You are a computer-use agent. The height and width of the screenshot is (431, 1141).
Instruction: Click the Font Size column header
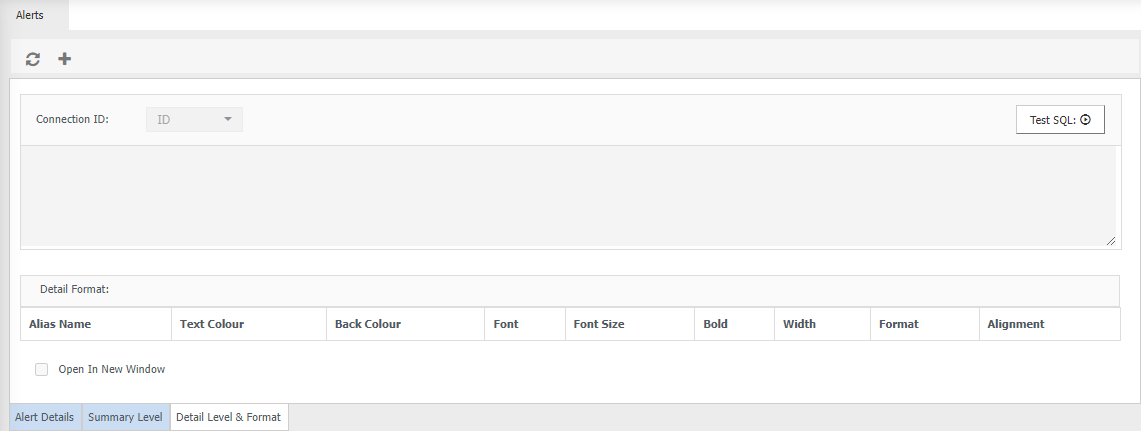[599, 324]
